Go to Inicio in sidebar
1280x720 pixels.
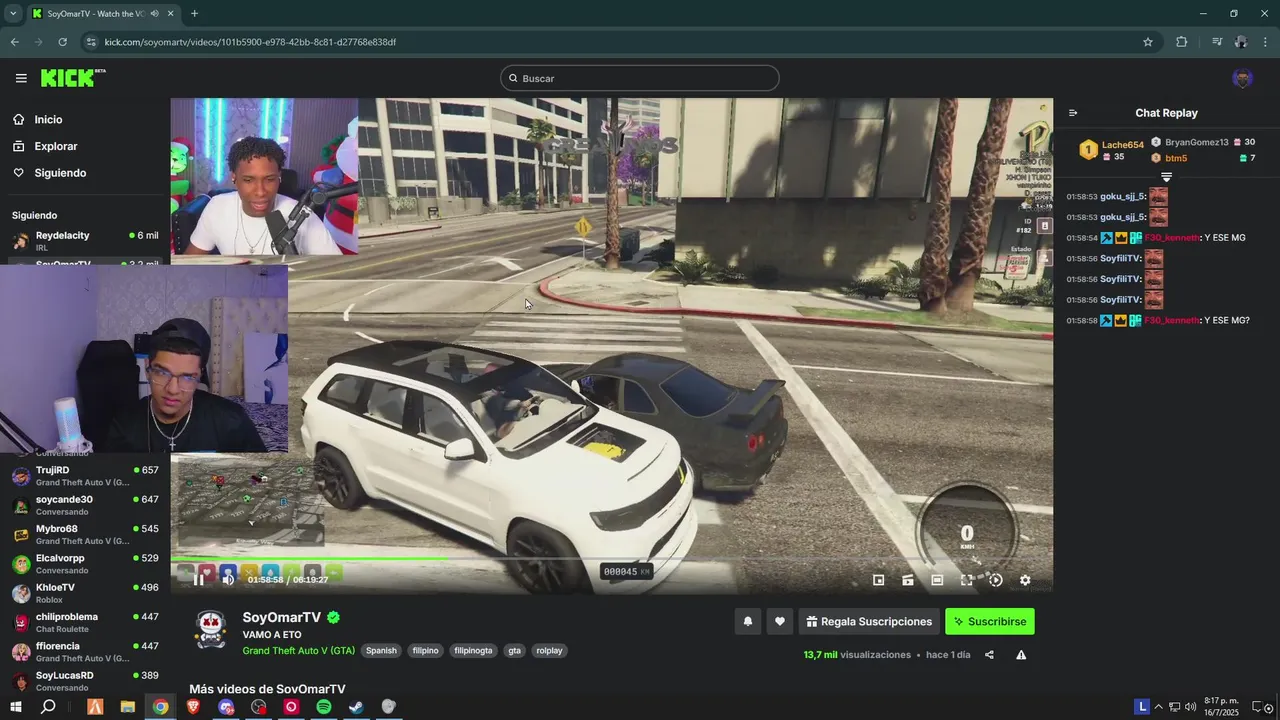click(48, 119)
